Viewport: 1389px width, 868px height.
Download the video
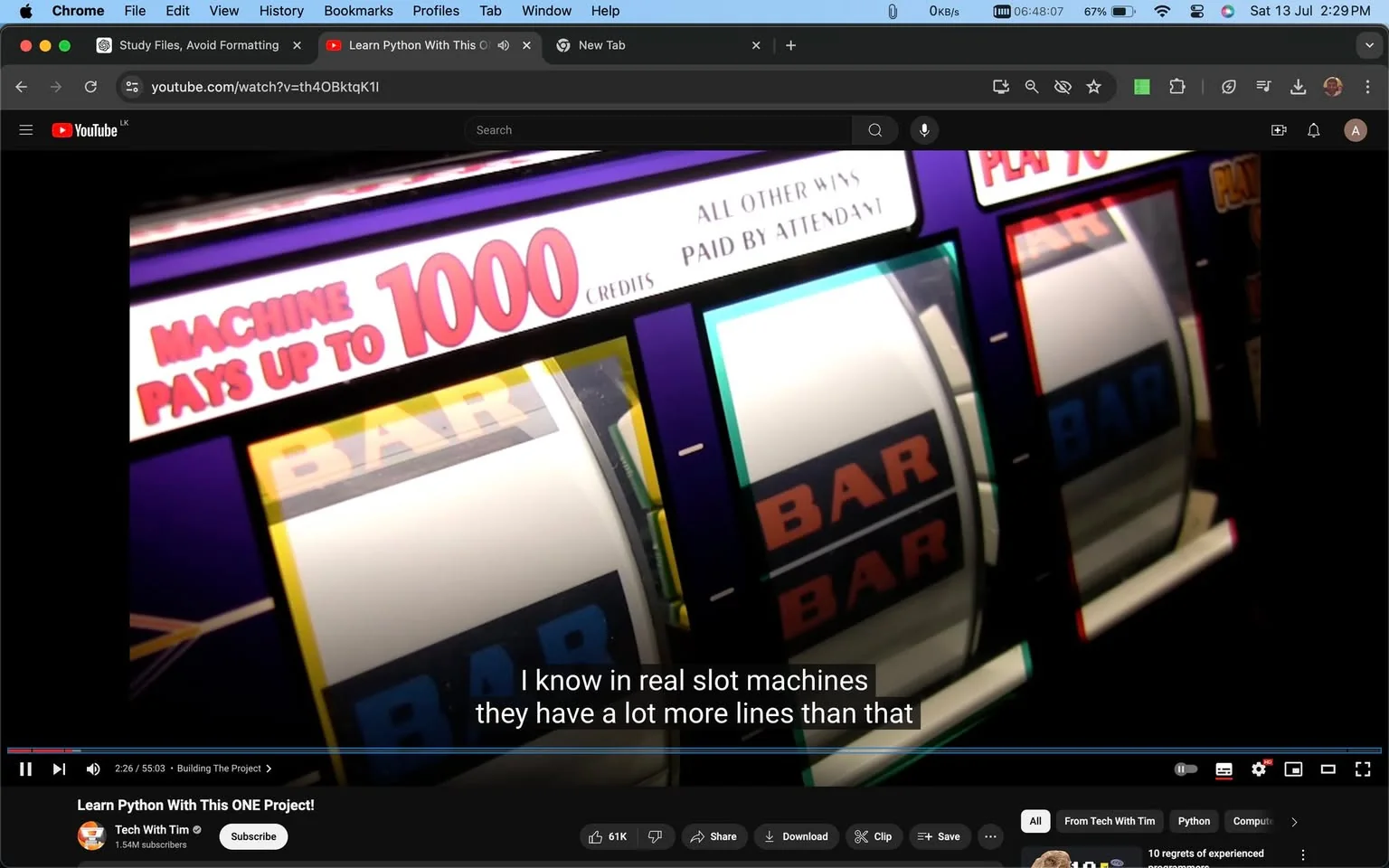pos(797,836)
